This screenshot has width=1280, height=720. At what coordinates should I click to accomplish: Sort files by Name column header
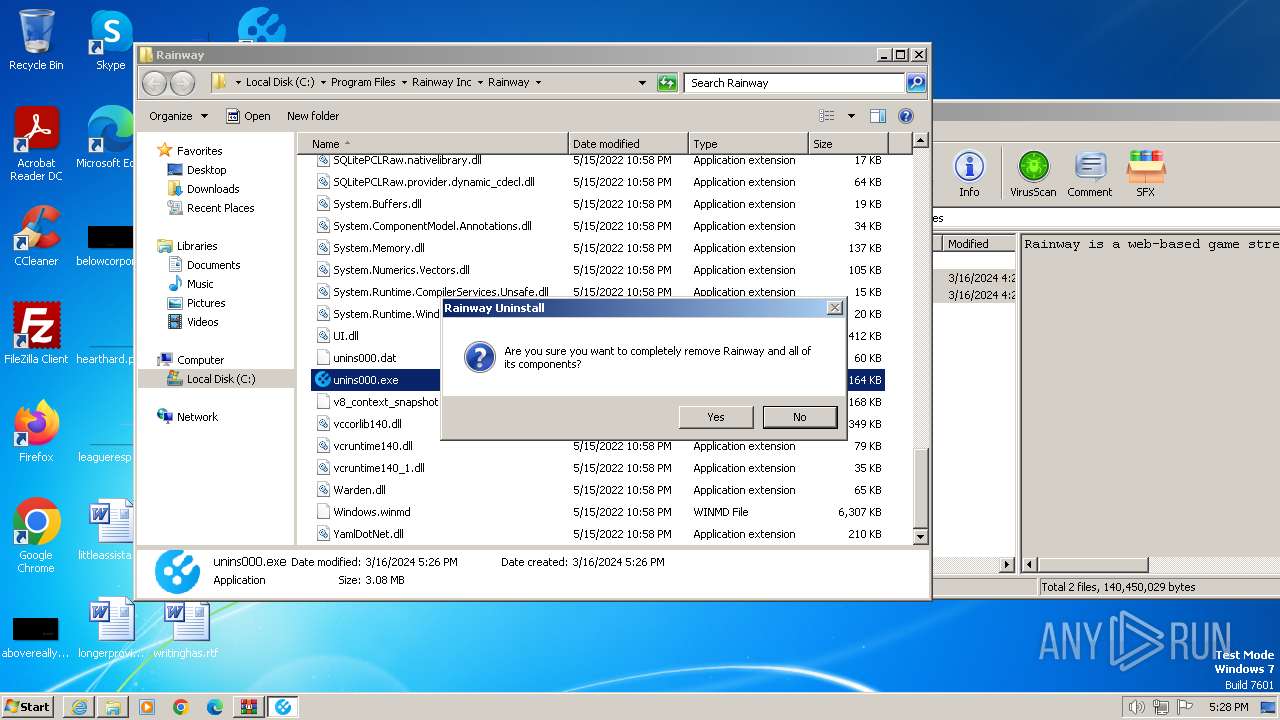pyautogui.click(x=432, y=144)
